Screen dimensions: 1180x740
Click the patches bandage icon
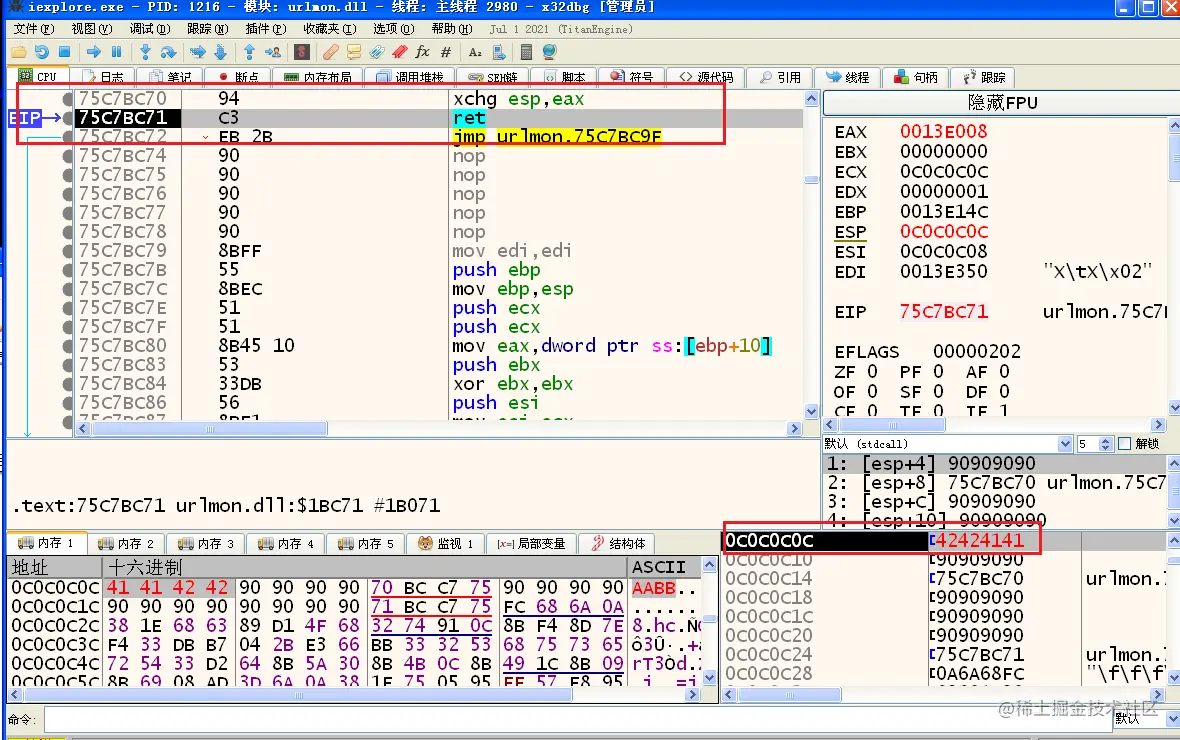pyautogui.click(x=330, y=52)
